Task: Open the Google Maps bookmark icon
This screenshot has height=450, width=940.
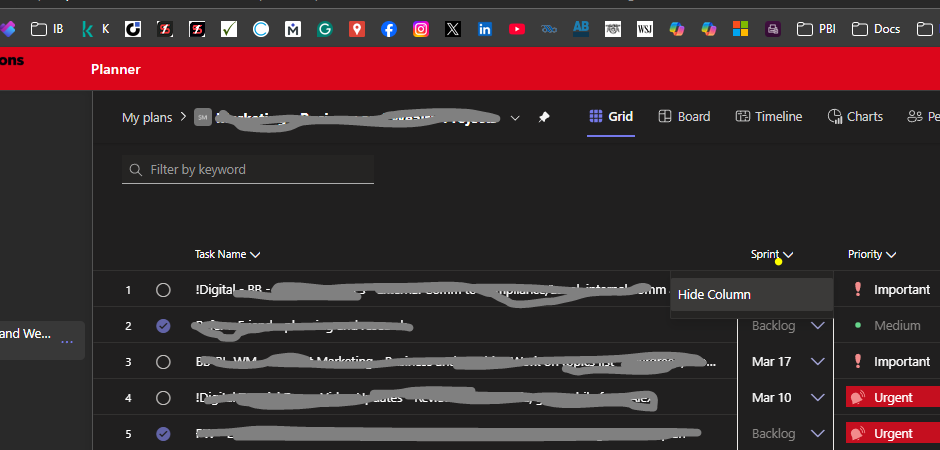Action: pos(357,29)
